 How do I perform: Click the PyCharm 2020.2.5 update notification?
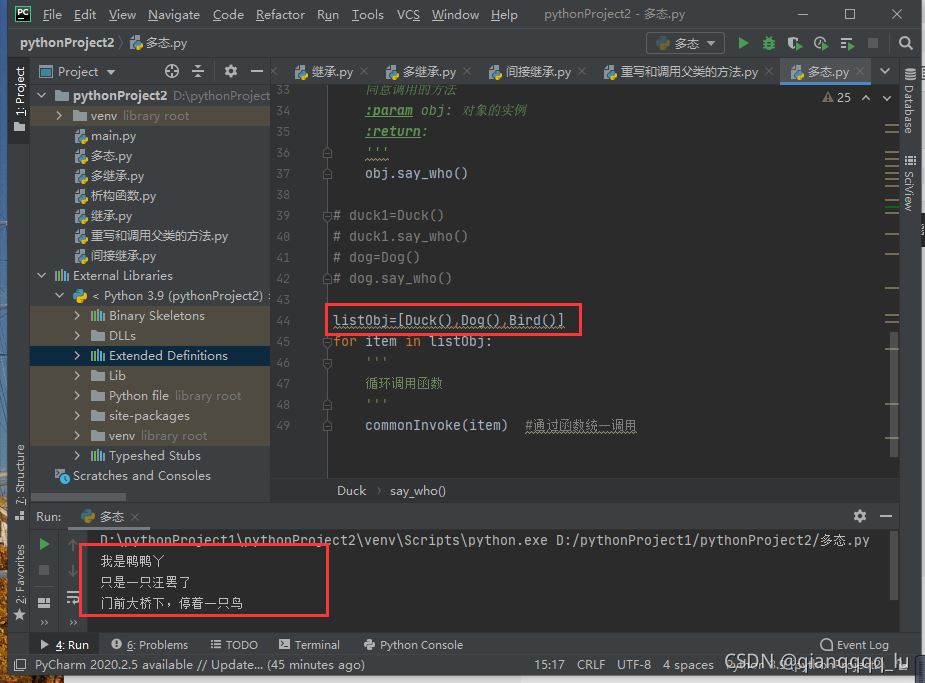(200, 665)
